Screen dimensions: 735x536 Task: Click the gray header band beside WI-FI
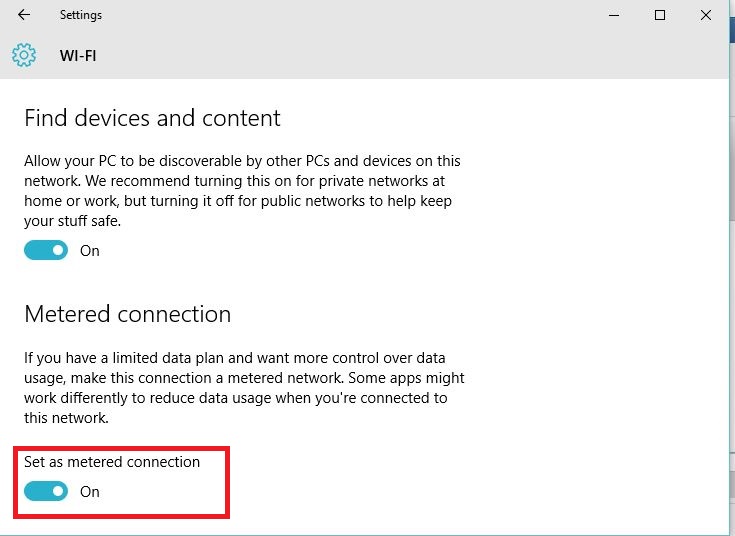400,56
